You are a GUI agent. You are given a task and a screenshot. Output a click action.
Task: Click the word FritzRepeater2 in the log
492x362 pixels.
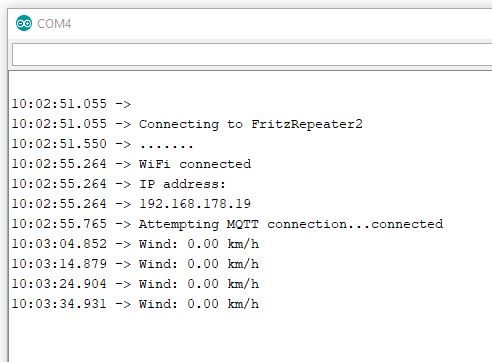tap(307, 124)
